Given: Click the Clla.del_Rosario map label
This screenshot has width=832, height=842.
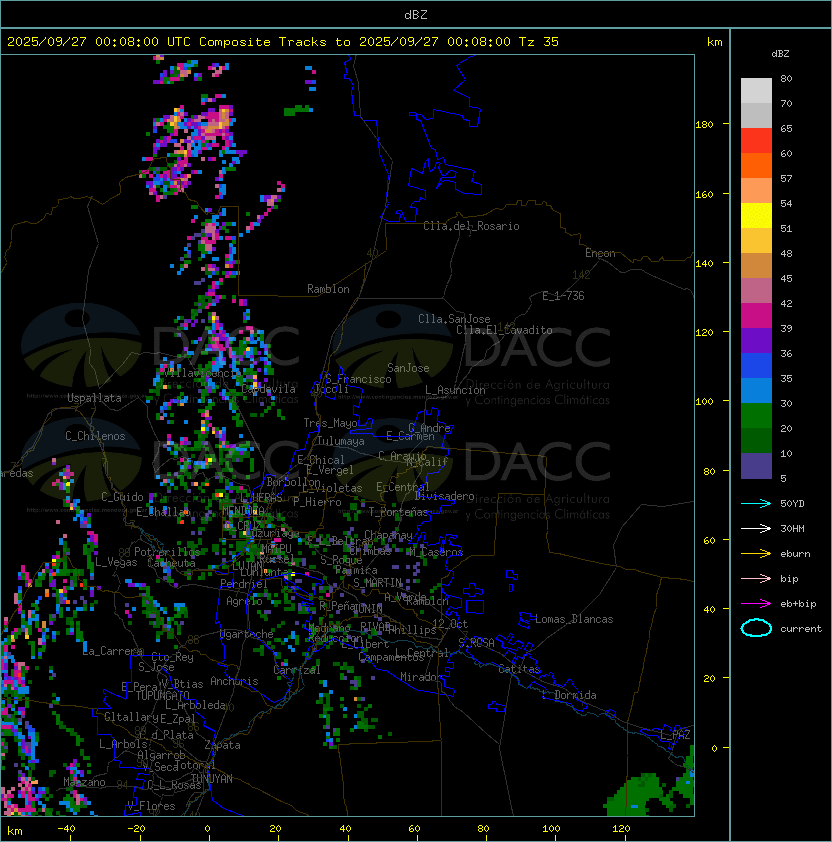Looking at the screenshot, I should [x=471, y=226].
